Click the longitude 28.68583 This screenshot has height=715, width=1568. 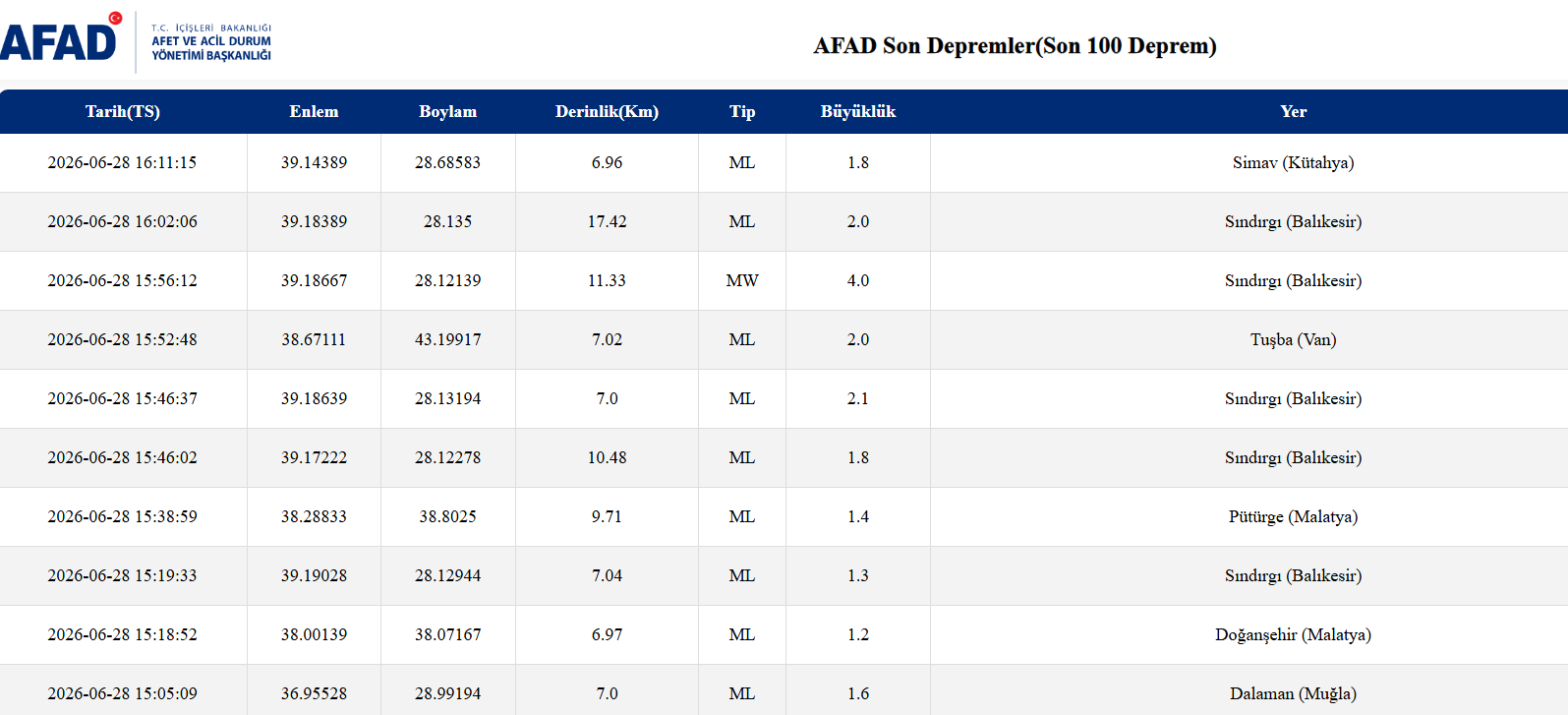(x=448, y=162)
